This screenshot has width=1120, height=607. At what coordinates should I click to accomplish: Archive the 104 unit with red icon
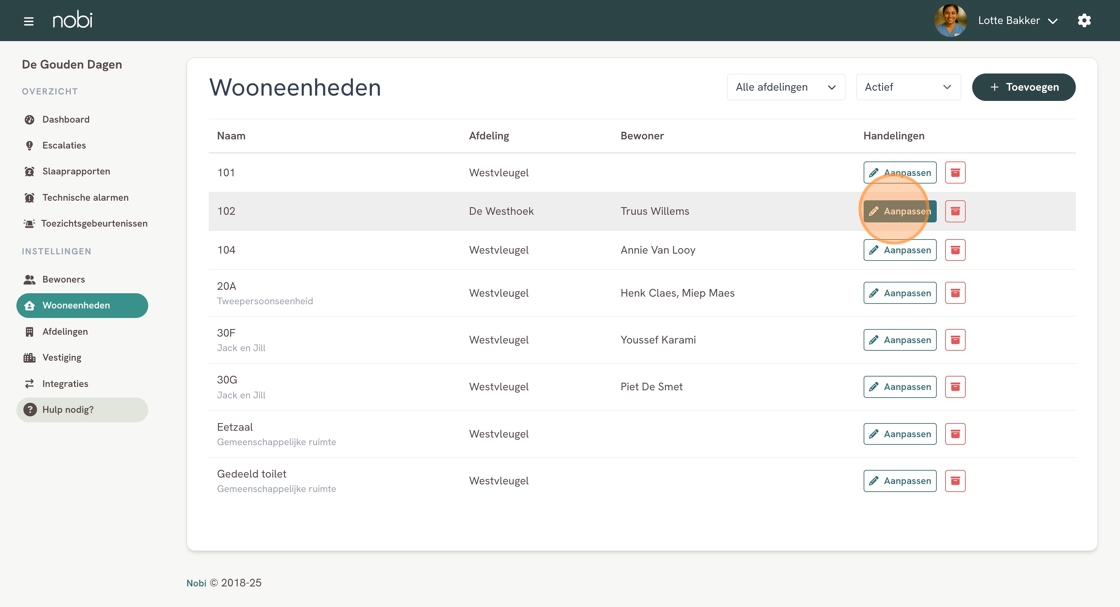[955, 250]
